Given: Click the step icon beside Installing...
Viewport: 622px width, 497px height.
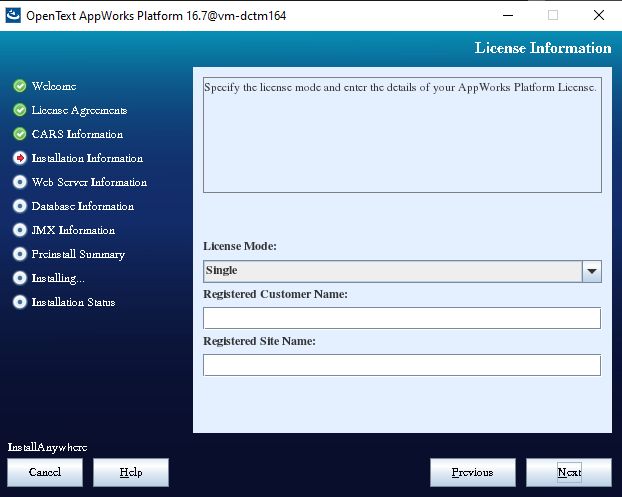Looking at the screenshot, I should (20, 278).
